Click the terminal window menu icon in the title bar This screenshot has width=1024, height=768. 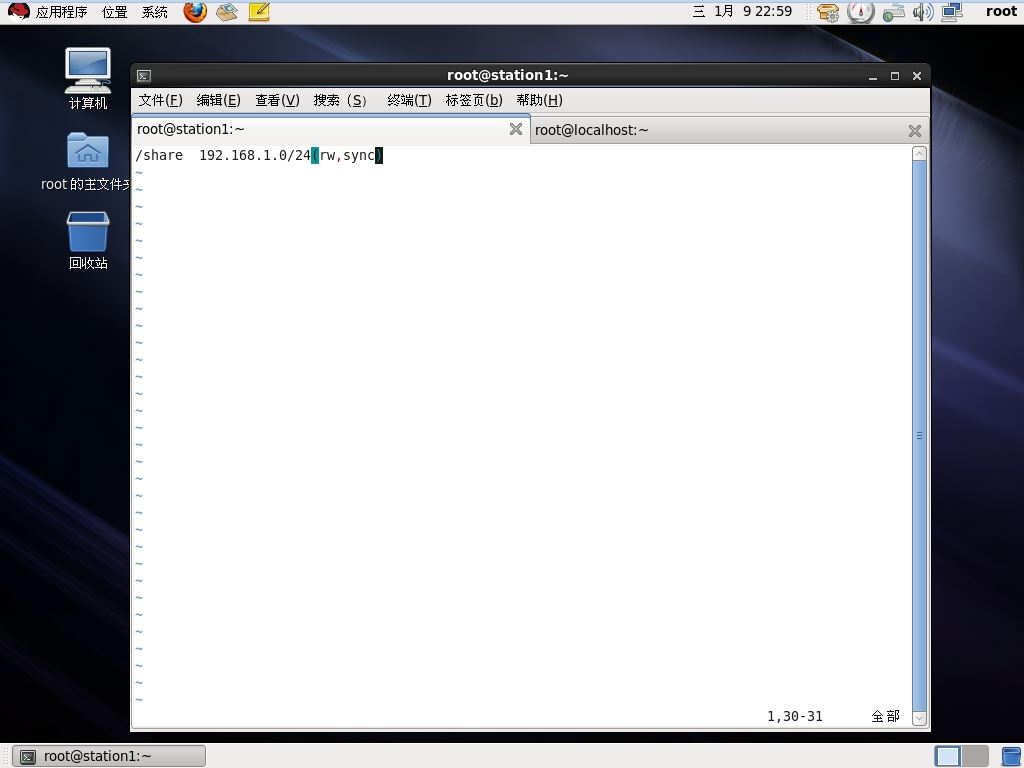(x=144, y=76)
